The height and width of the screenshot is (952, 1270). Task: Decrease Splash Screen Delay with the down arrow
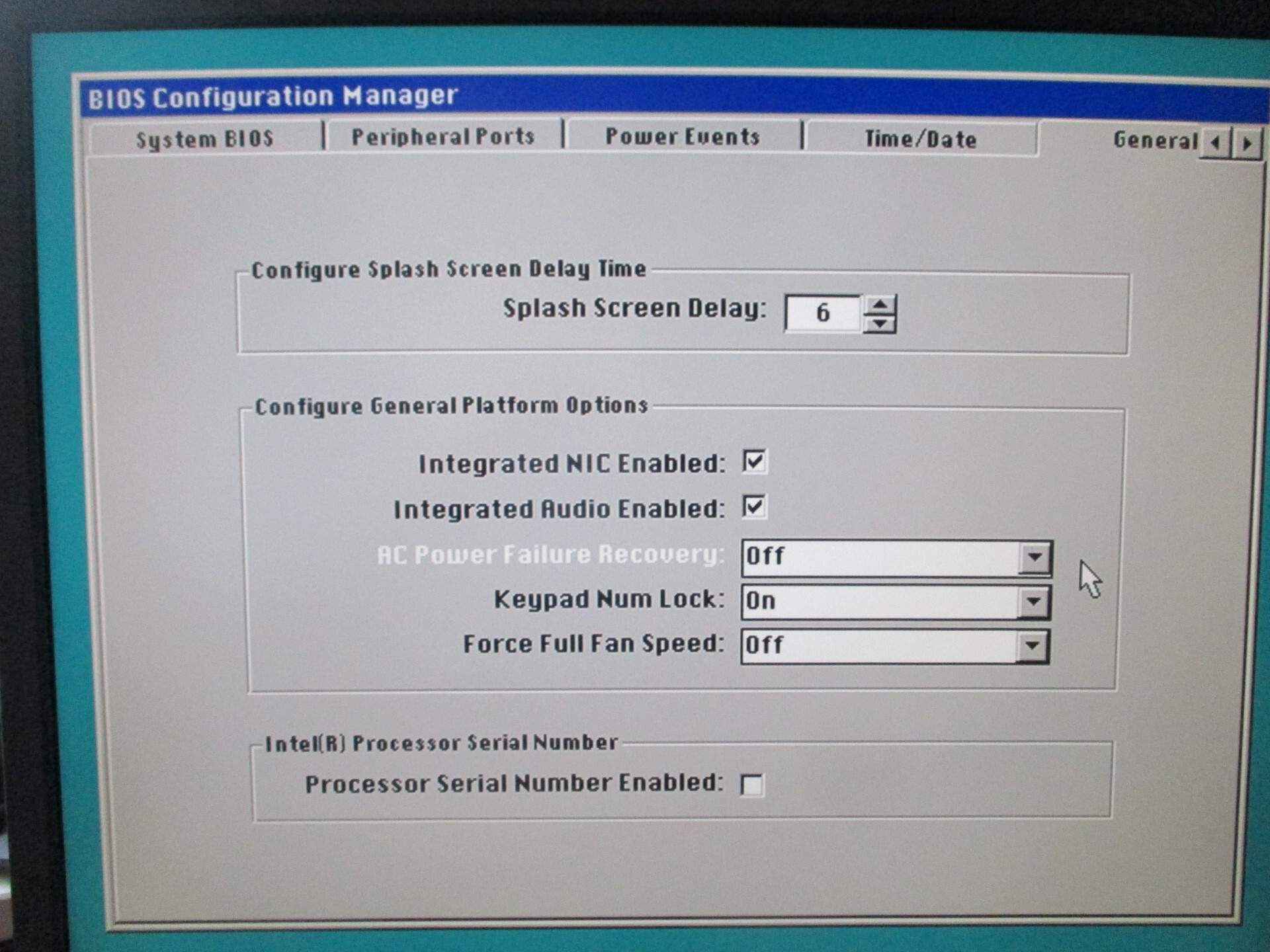click(880, 323)
